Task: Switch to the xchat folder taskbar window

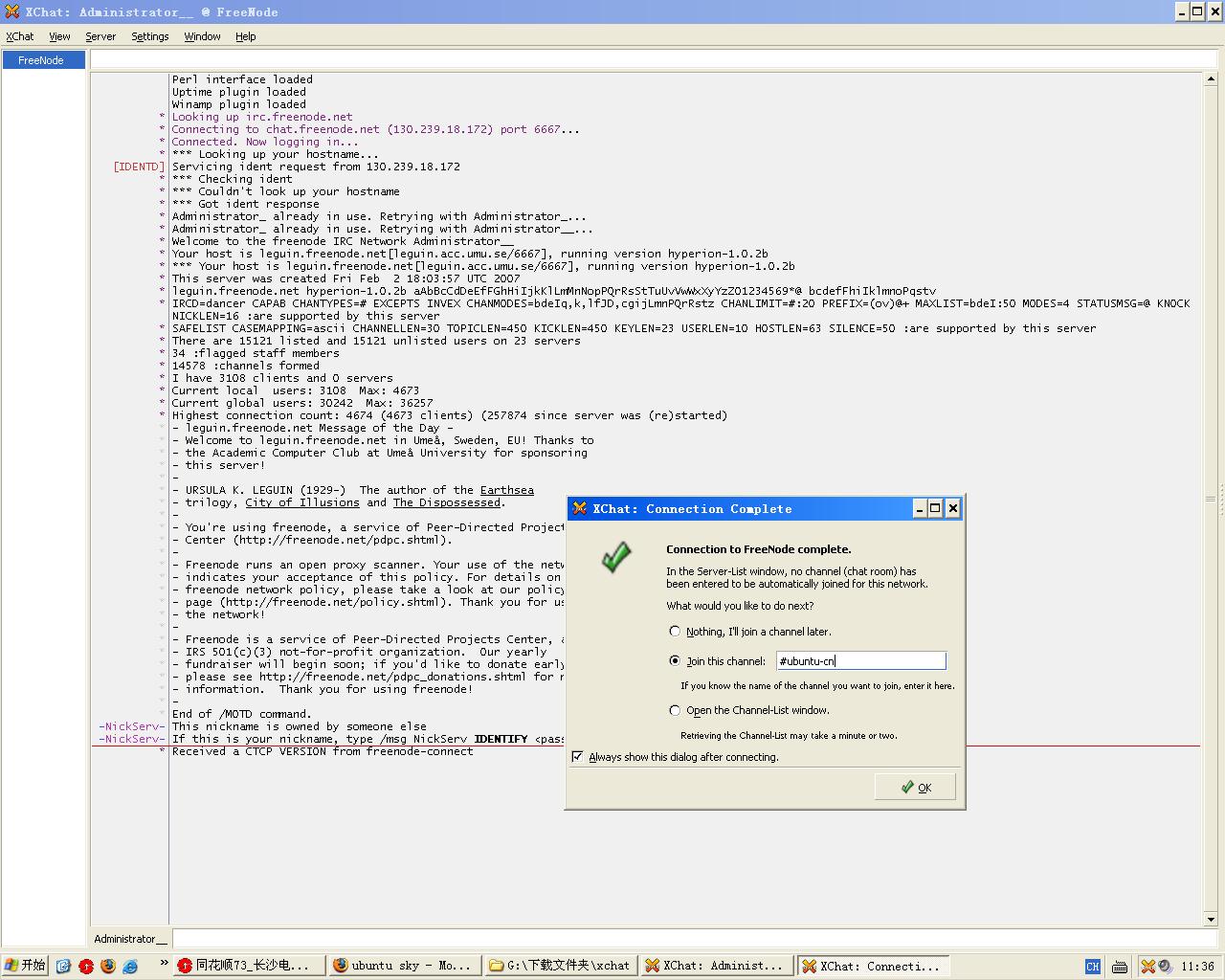Action: (x=561, y=966)
